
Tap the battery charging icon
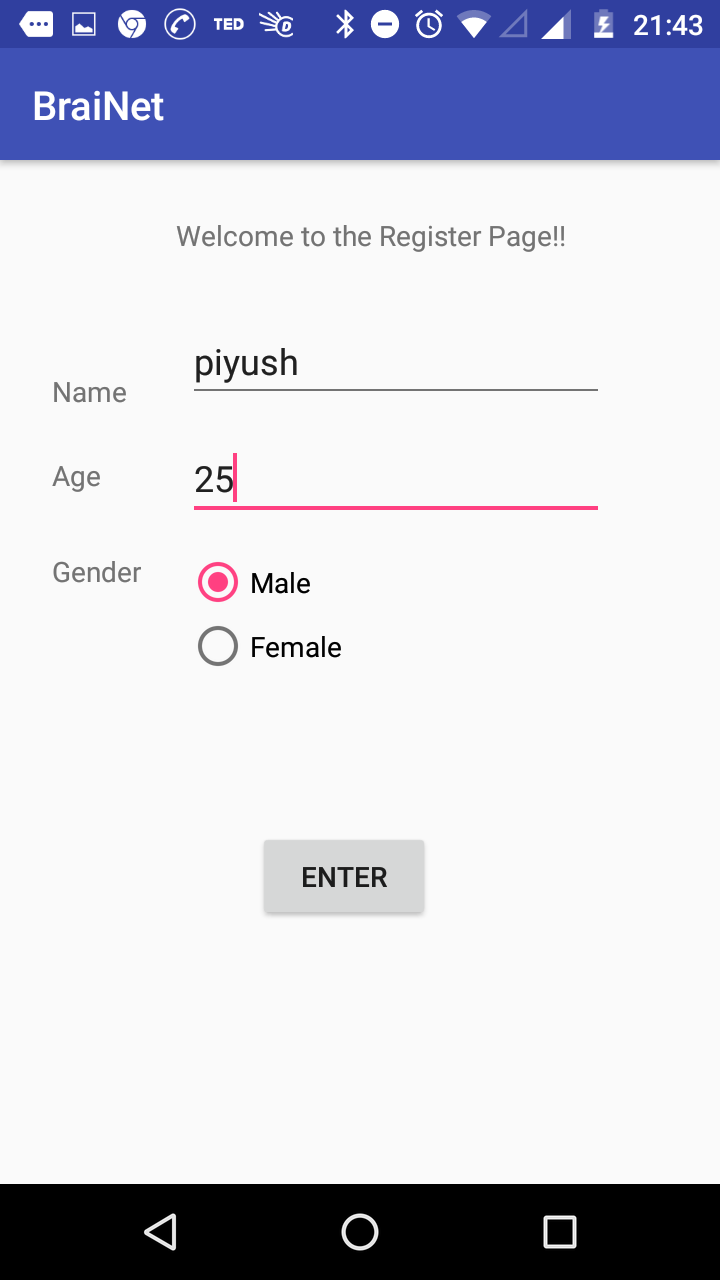click(x=603, y=24)
